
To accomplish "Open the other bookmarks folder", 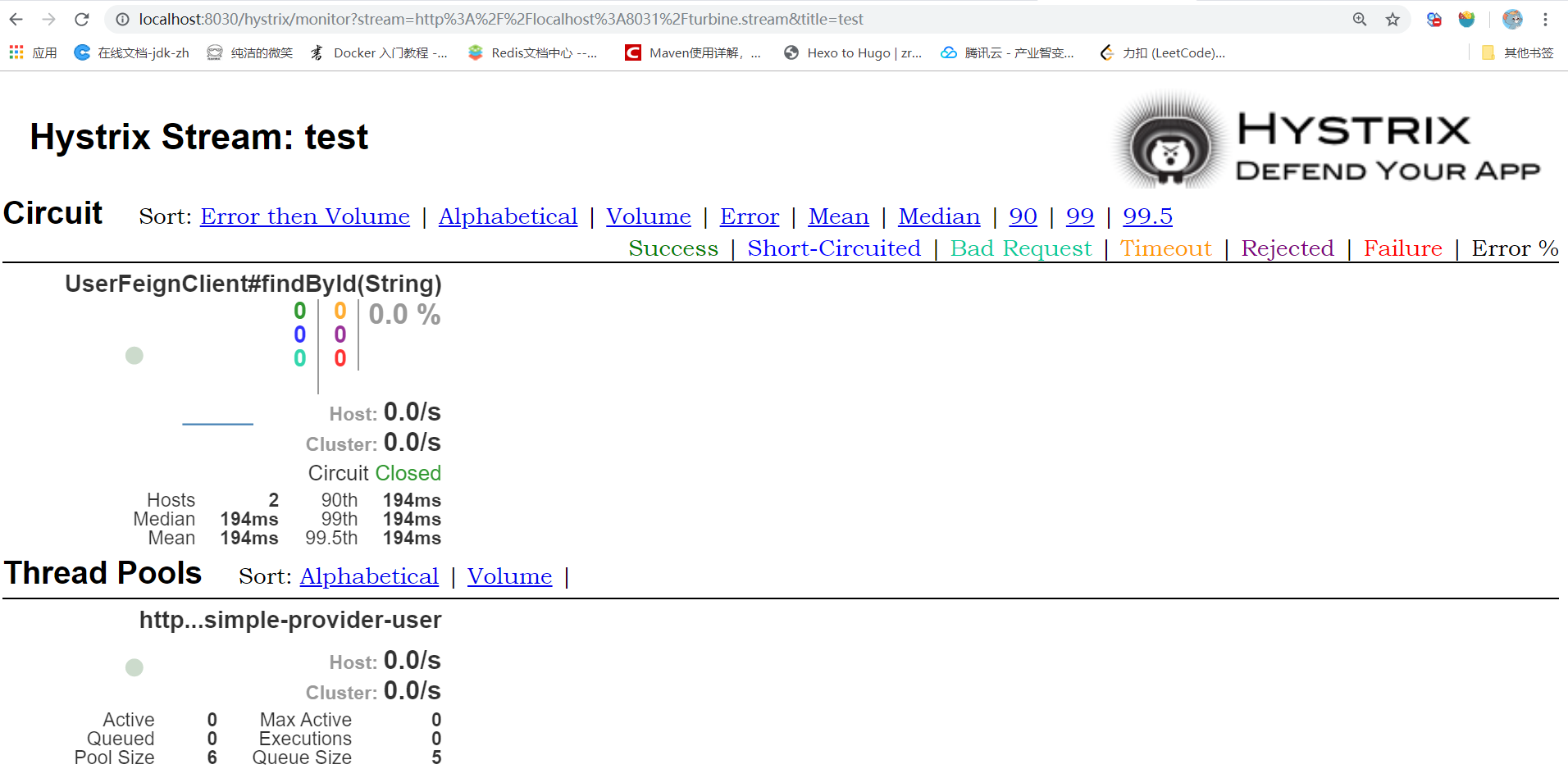I will 1517,52.
